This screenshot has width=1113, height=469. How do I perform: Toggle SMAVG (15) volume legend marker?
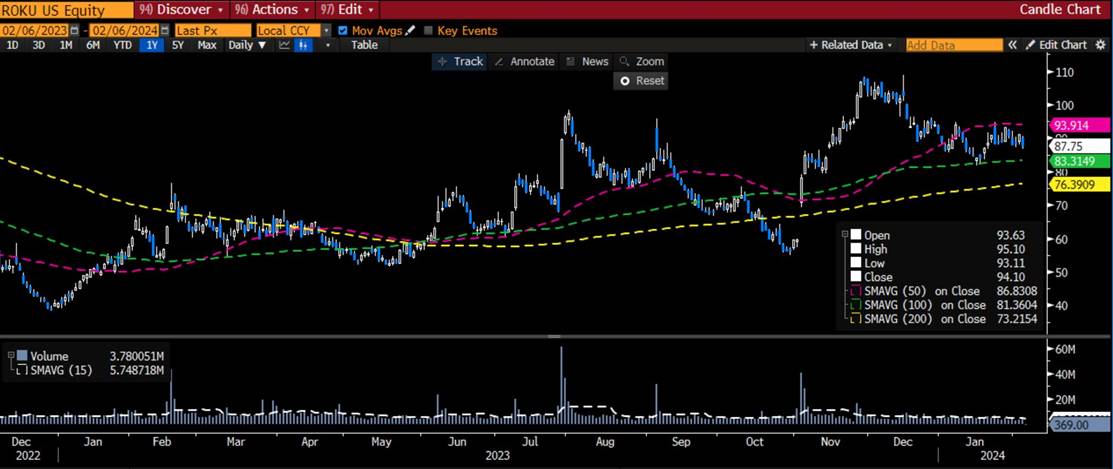[21, 370]
